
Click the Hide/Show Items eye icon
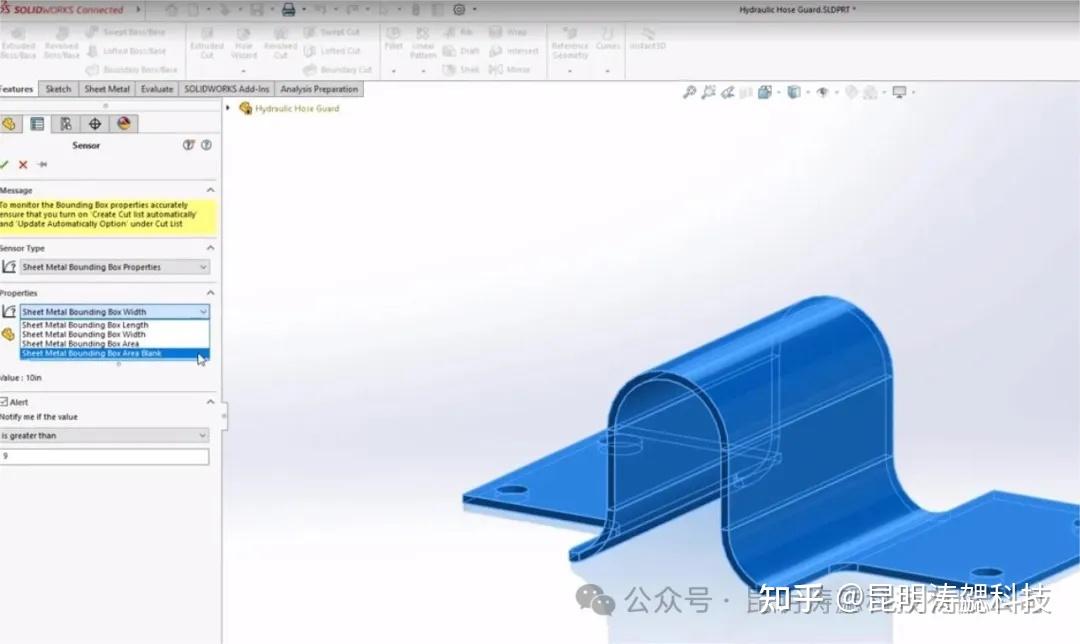822,92
